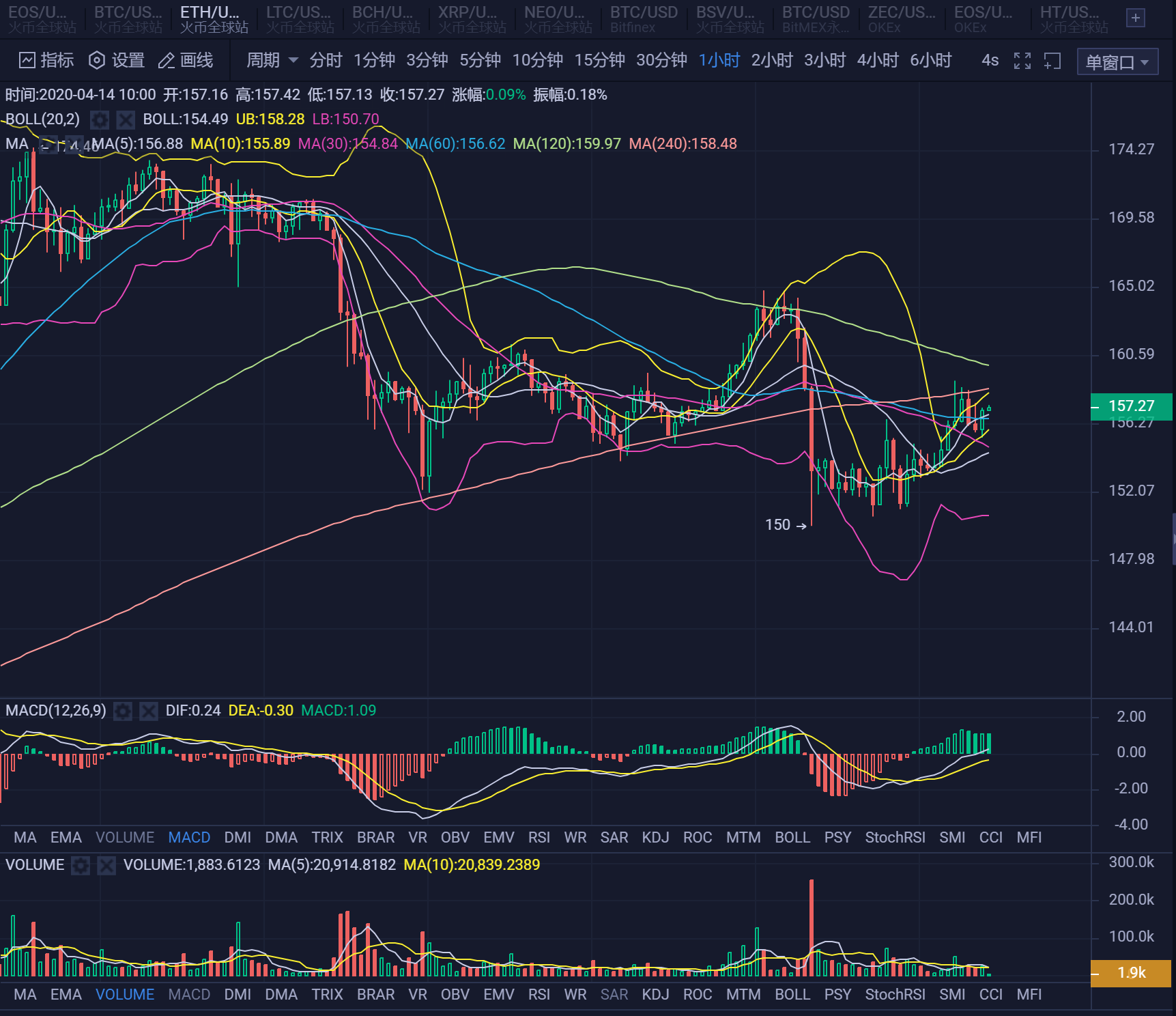Screen dimensions: 1176x1016
Task: Switch sub-indicator to KDJ
Action: click(655, 837)
